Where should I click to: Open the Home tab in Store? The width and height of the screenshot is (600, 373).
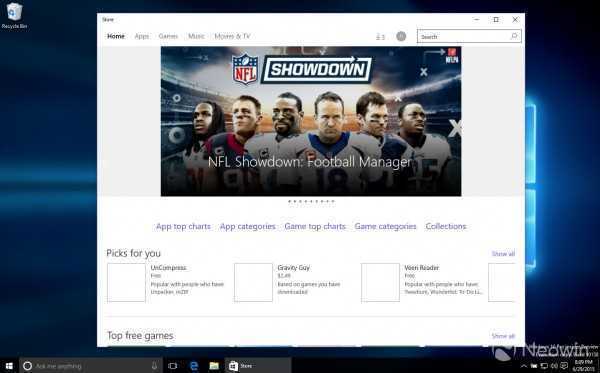point(116,36)
